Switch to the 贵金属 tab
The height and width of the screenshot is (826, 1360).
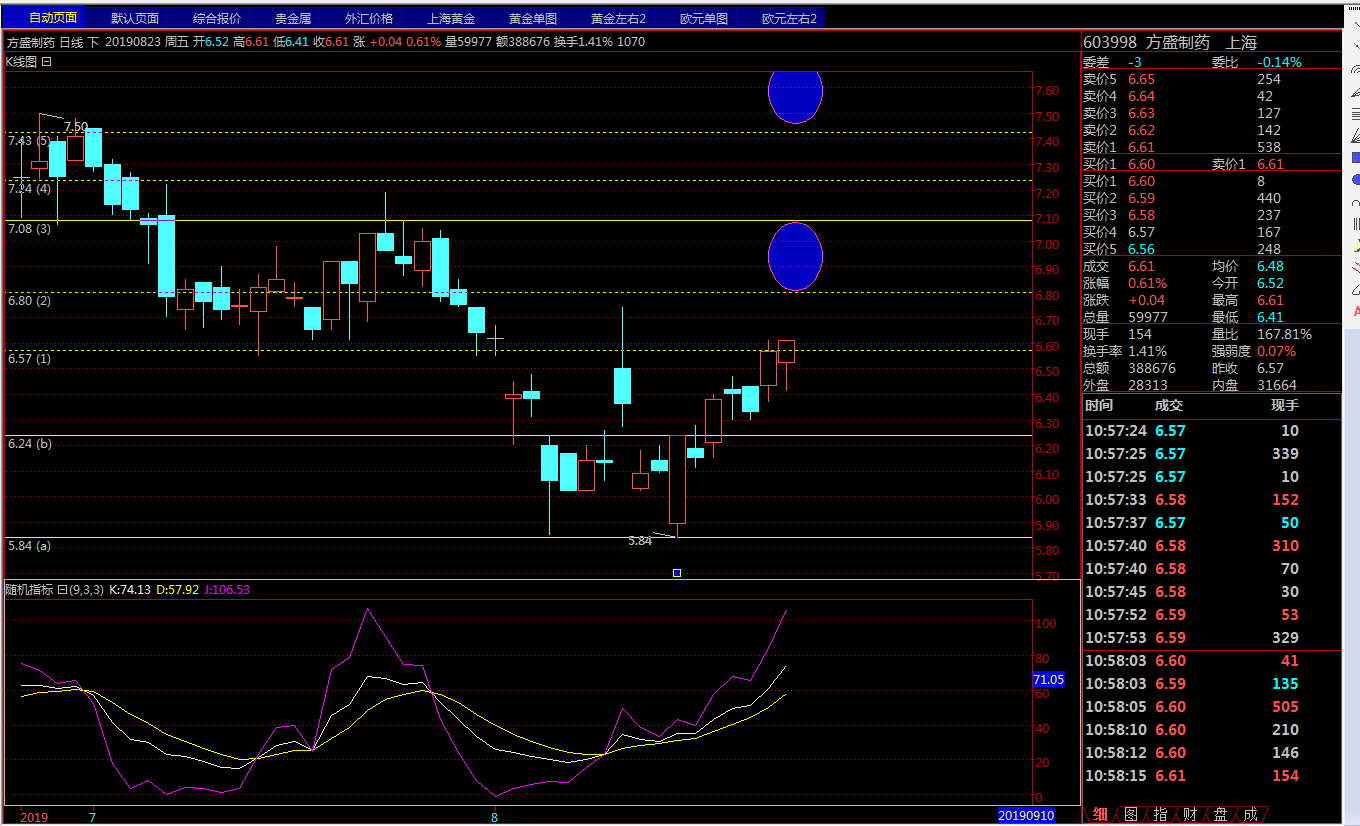coord(293,18)
